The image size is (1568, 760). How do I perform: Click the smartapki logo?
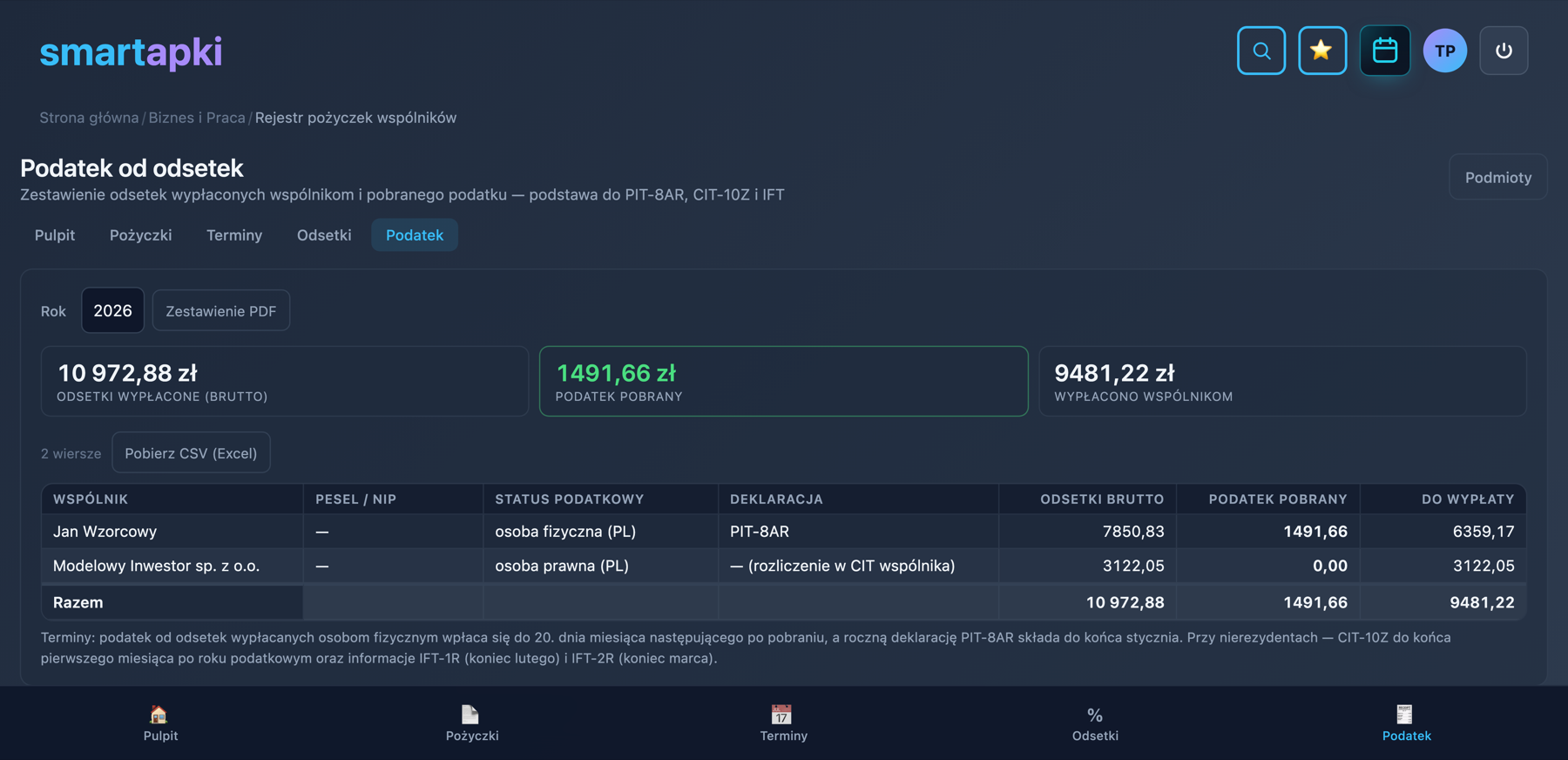pos(131,52)
